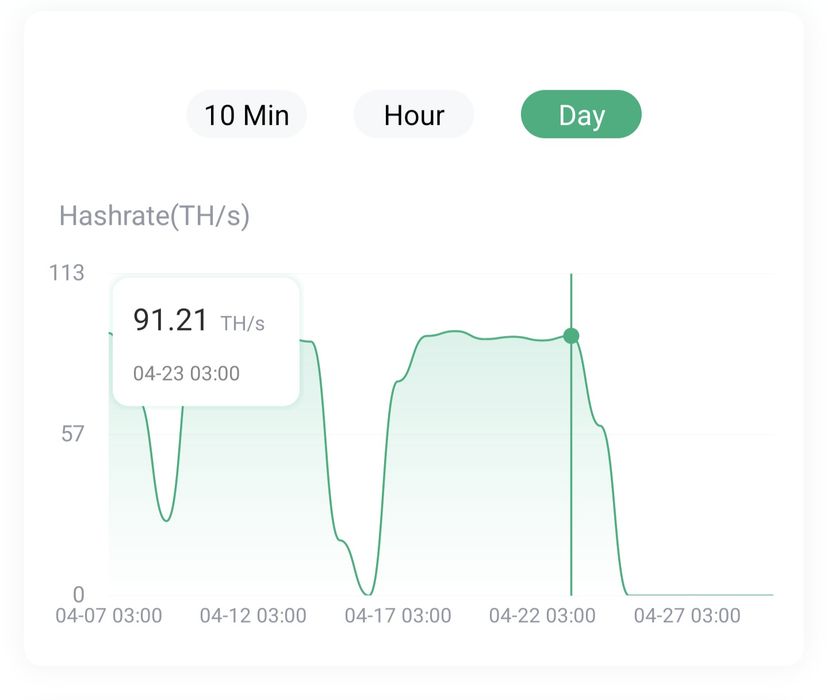Click the green data point marker on chart
Viewport: 828px width, 700px height.
[571, 336]
